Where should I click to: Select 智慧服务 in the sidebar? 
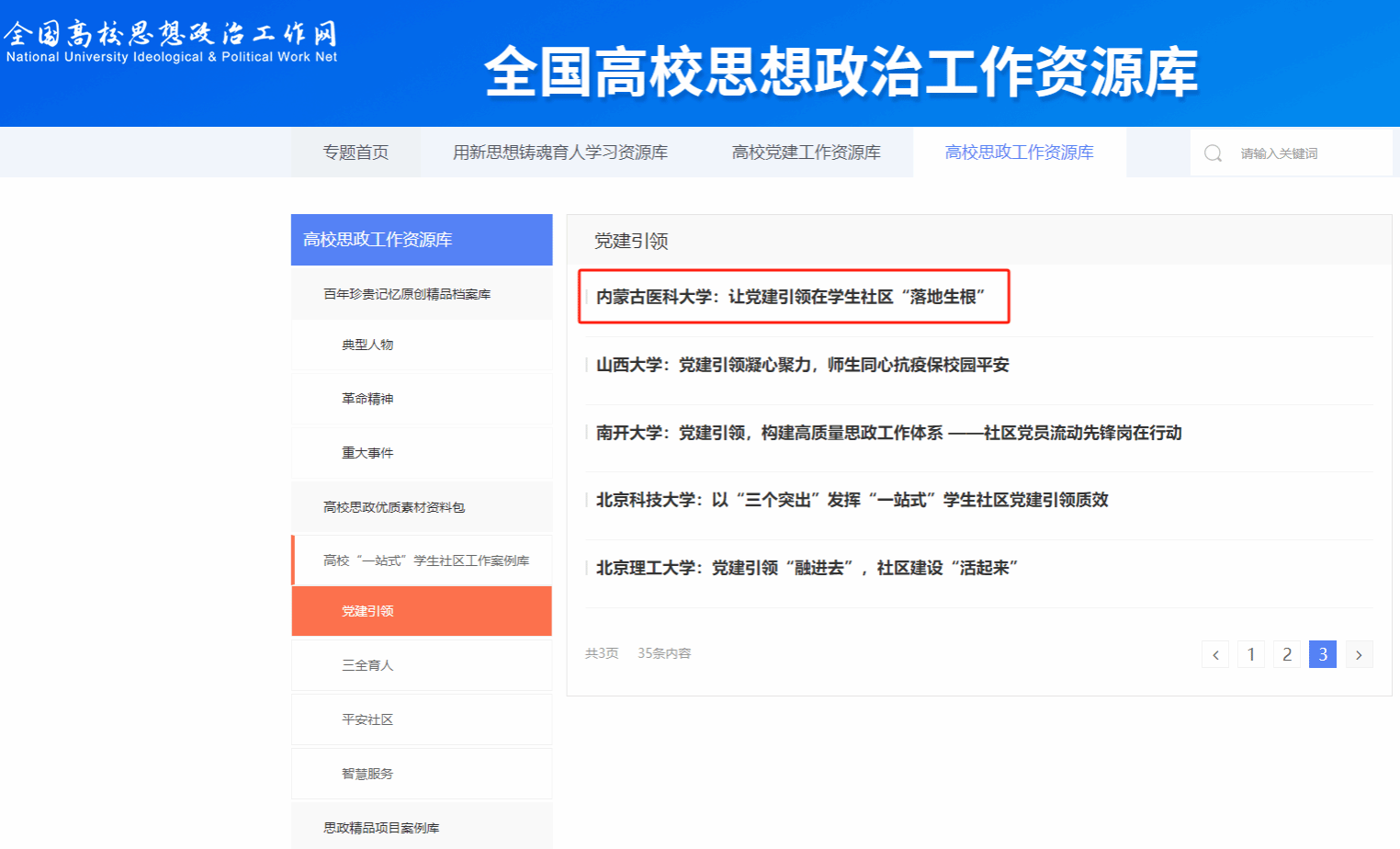pyautogui.click(x=367, y=774)
